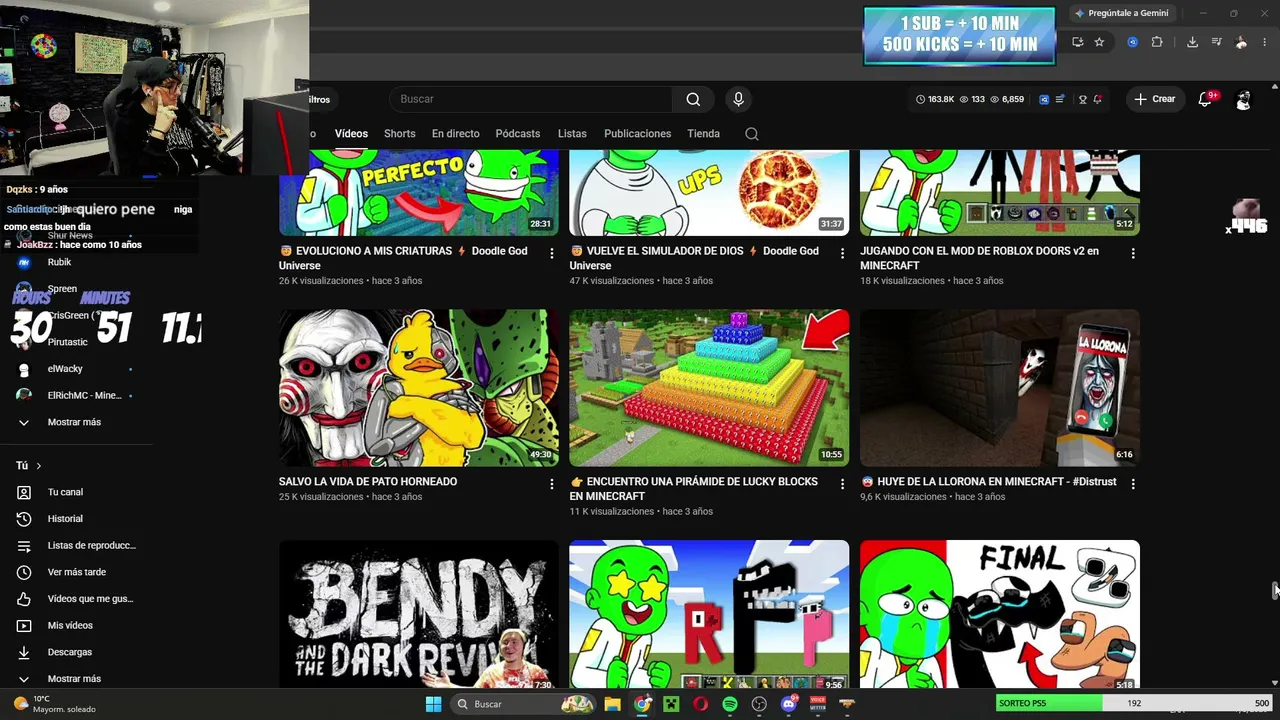Open the notifications bell

tap(1205, 99)
